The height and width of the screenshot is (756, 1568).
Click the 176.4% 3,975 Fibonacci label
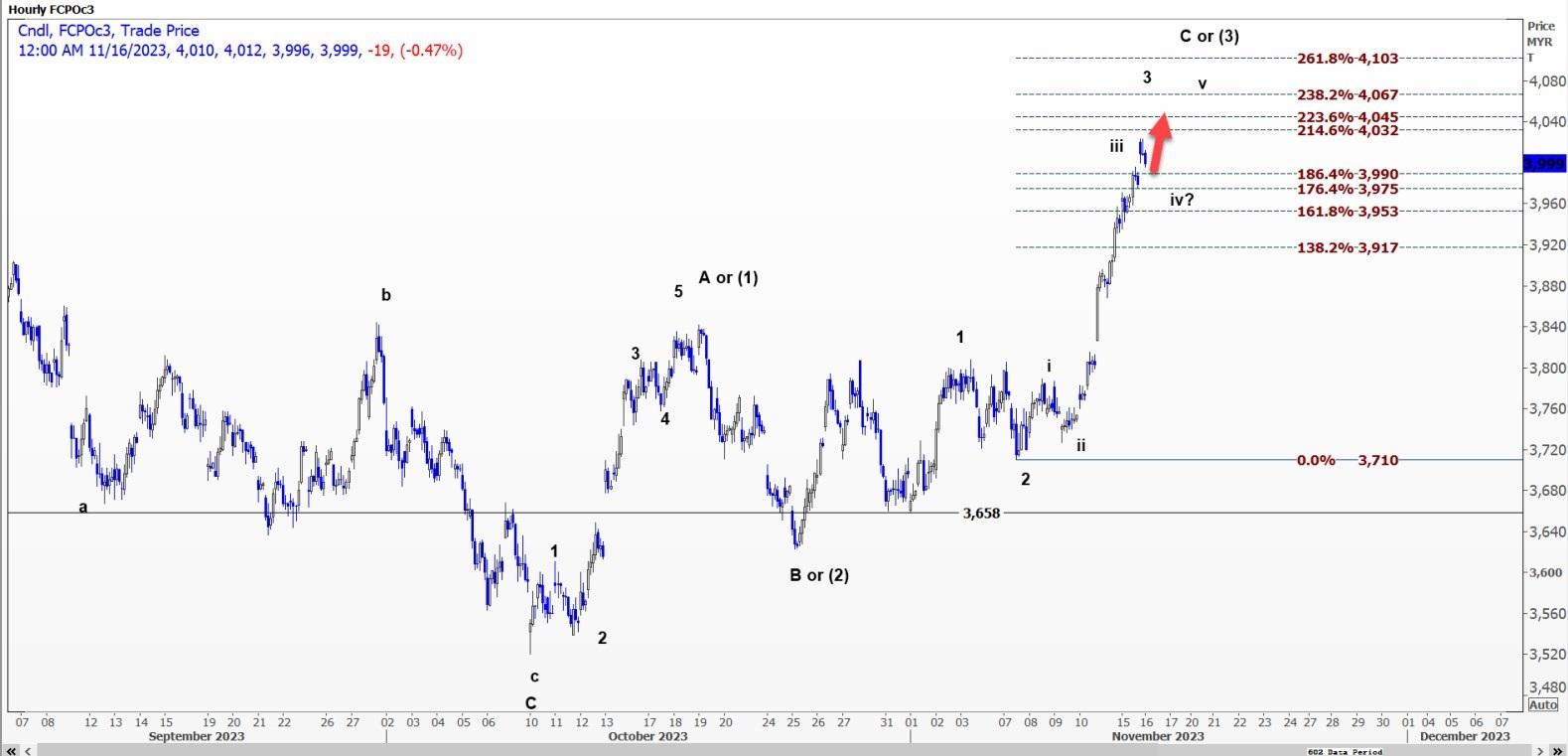[x=1348, y=189]
